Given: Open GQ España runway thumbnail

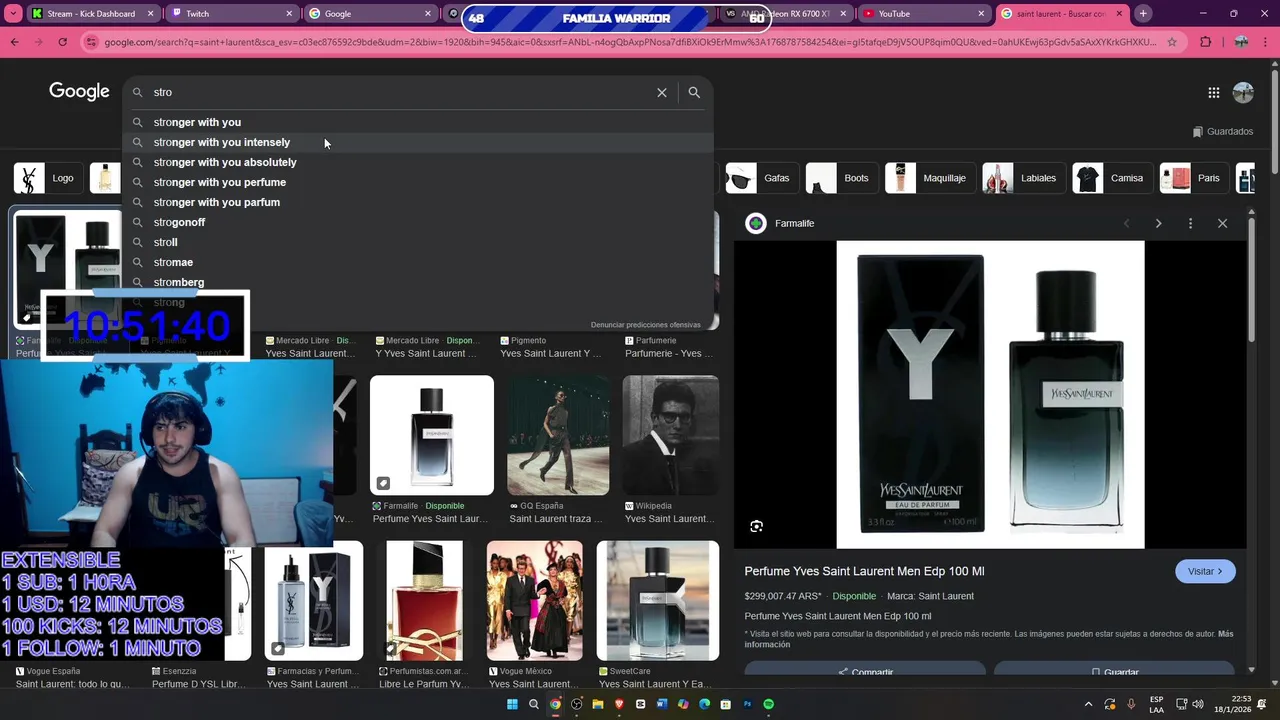Looking at the screenshot, I should coord(558,435).
